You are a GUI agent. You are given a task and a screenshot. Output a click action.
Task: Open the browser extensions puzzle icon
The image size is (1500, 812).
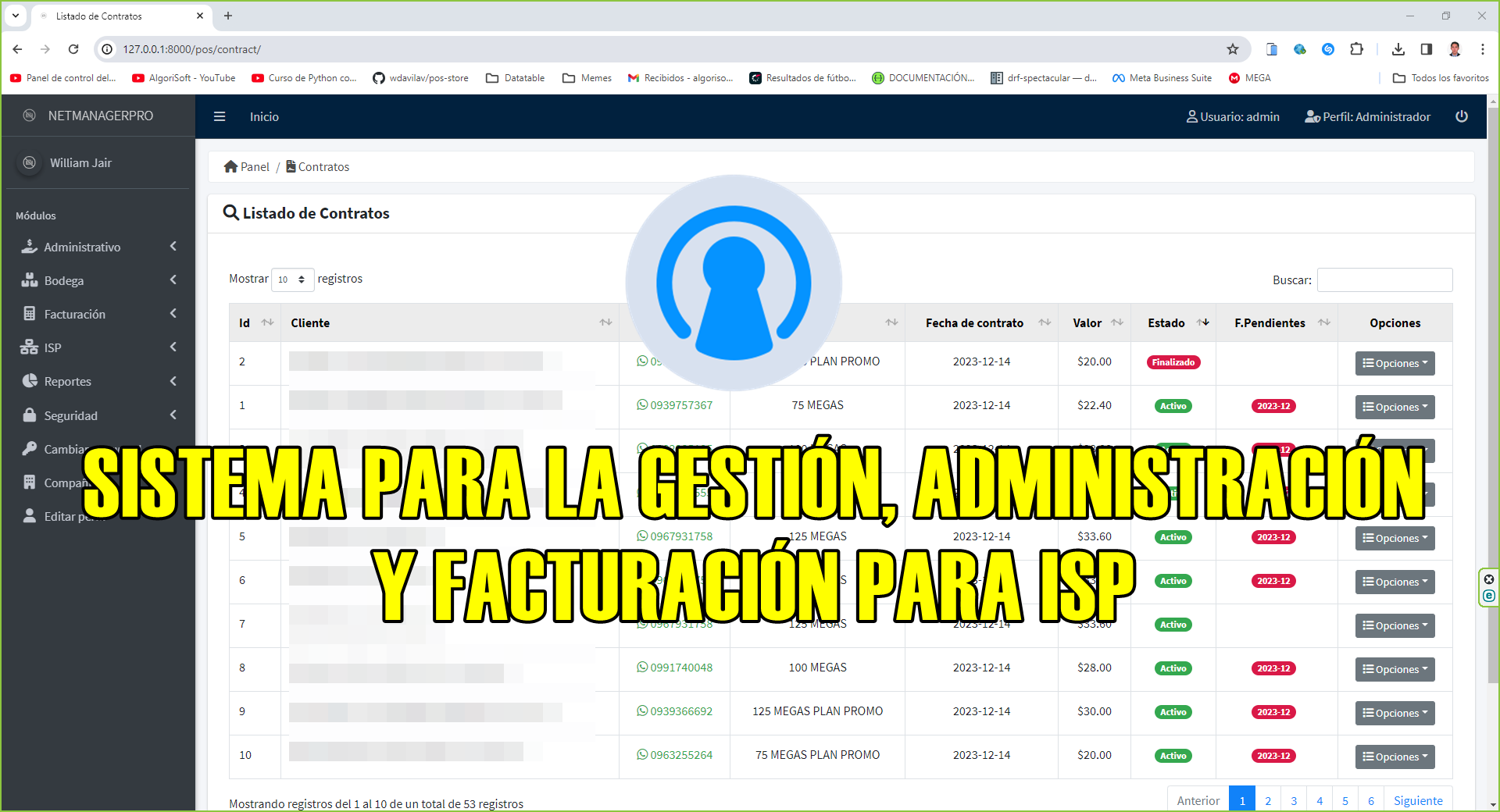pyautogui.click(x=1356, y=49)
